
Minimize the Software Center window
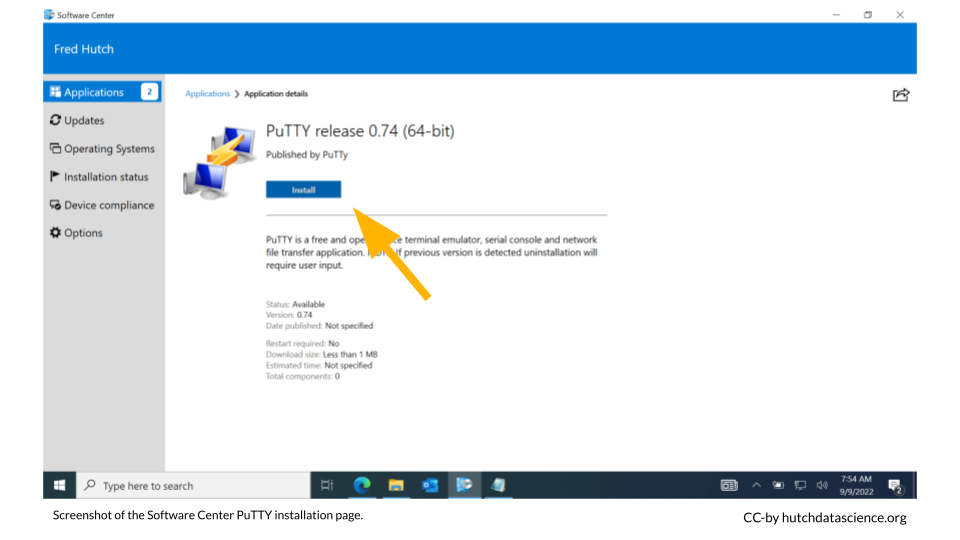coord(836,15)
